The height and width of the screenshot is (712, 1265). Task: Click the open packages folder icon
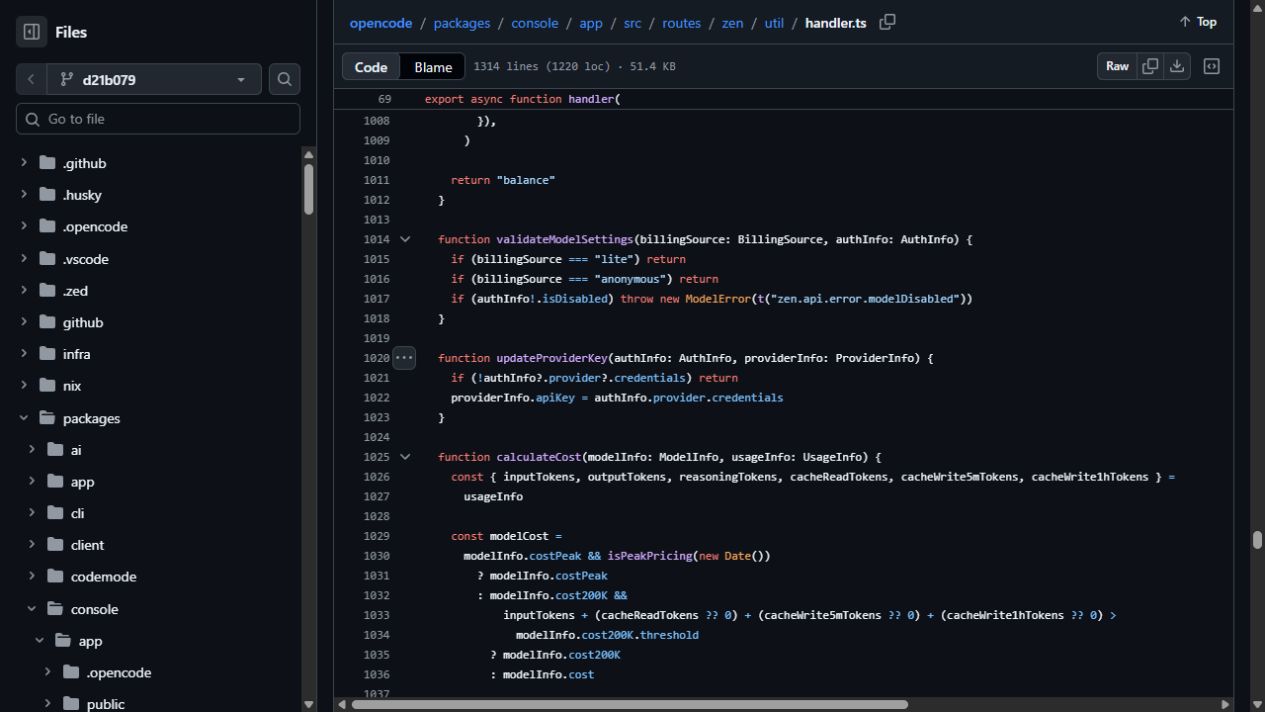coord(47,418)
